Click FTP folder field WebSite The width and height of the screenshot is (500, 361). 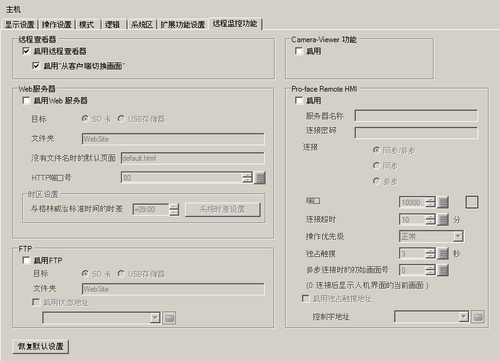click(x=173, y=289)
